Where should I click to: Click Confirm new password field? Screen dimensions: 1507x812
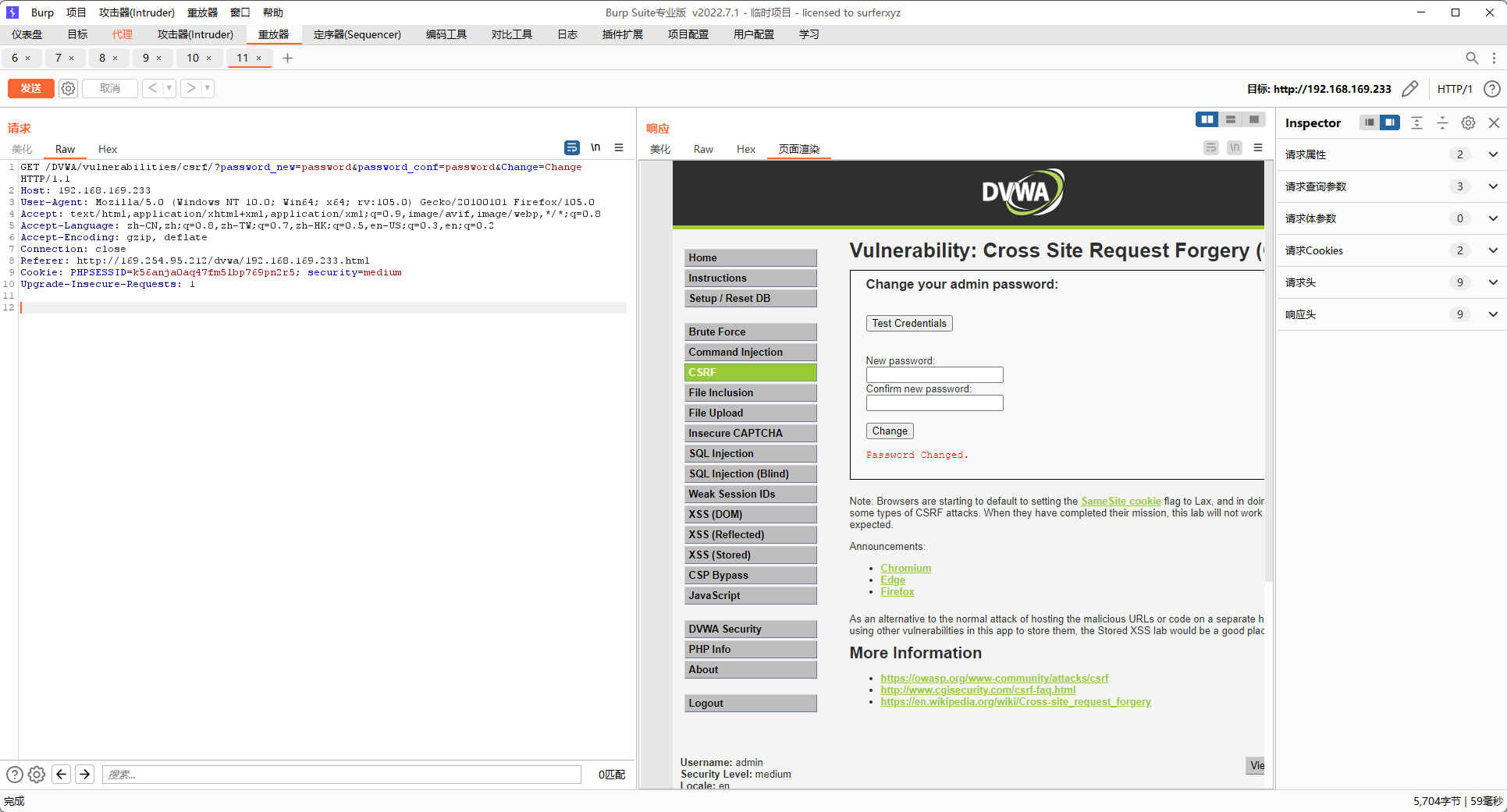tap(934, 402)
